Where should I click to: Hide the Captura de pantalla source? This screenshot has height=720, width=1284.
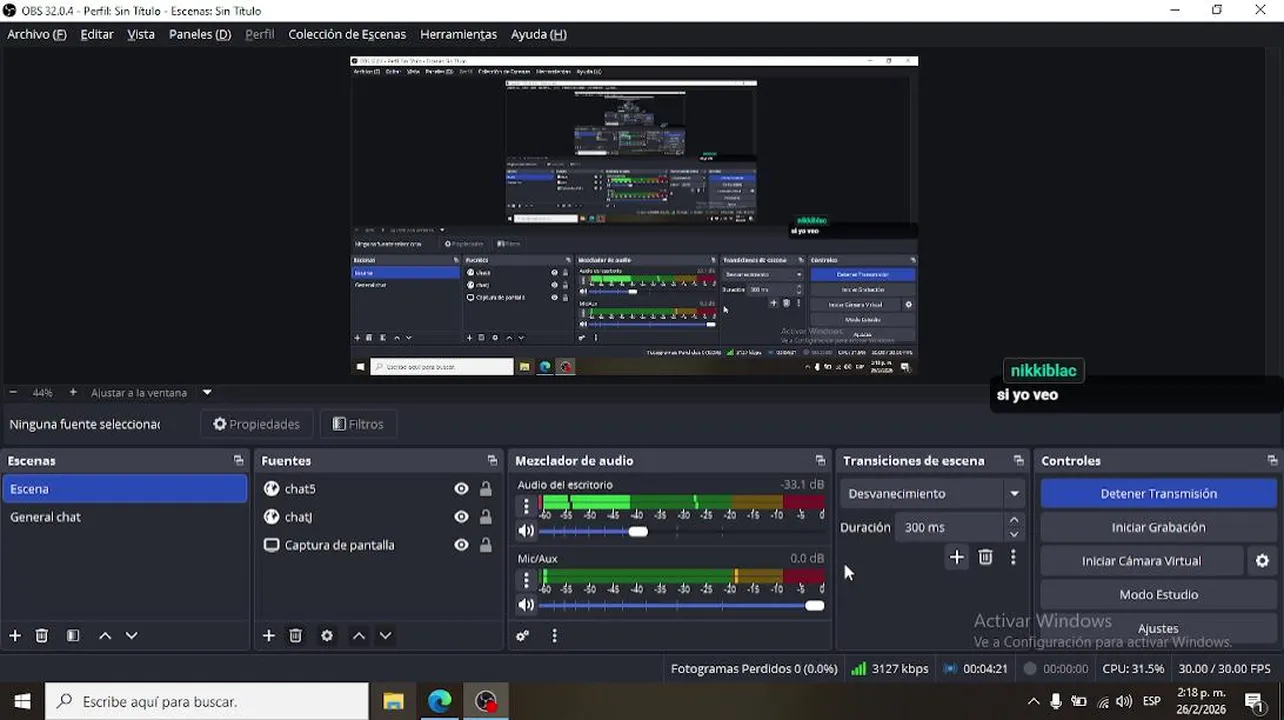pos(461,545)
